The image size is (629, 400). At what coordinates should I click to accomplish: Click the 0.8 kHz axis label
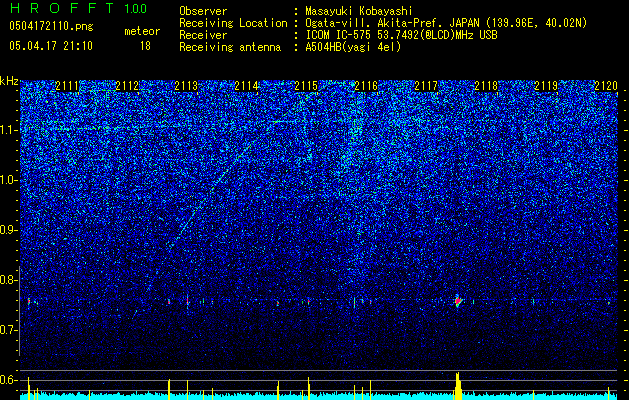click(8, 280)
